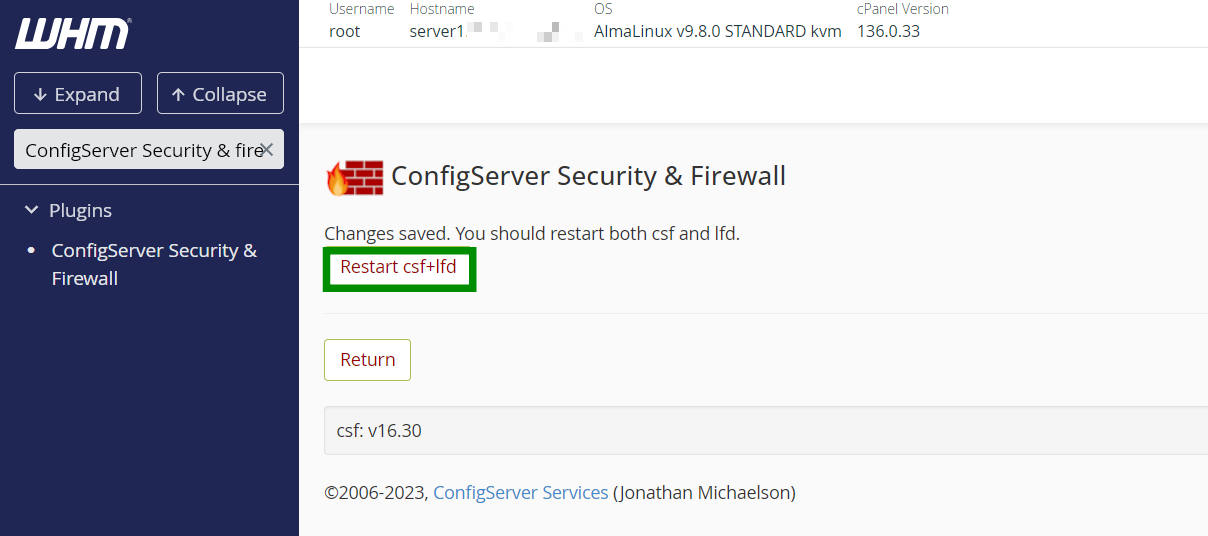
Task: Collapse the Plugins section chevron
Action: pos(30,210)
